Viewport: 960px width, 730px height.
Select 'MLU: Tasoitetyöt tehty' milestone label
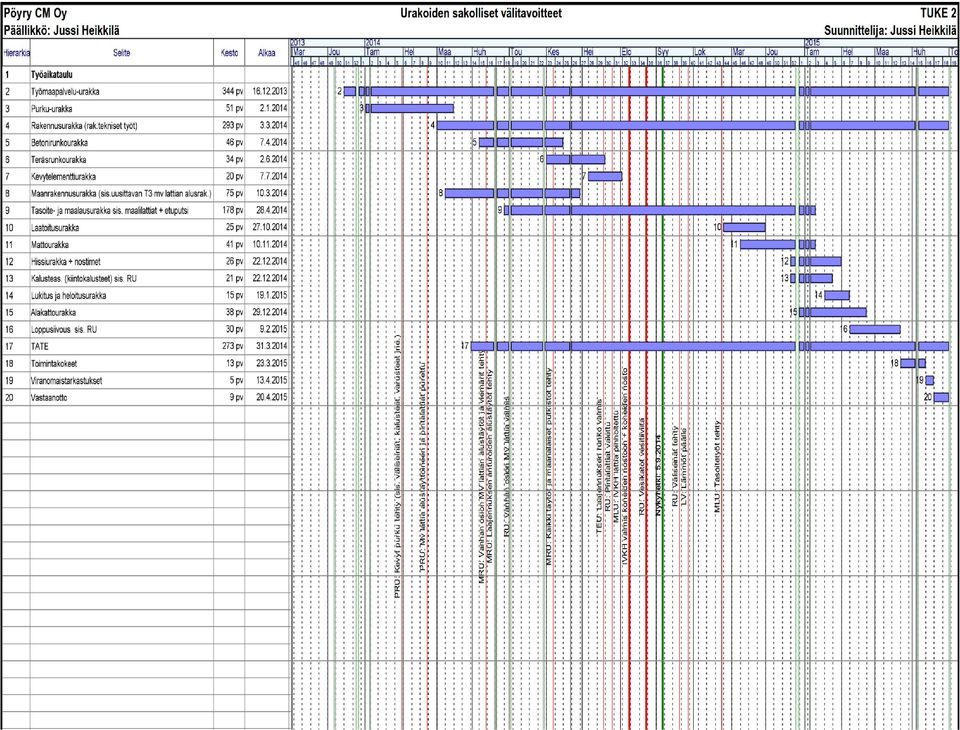coord(718,467)
